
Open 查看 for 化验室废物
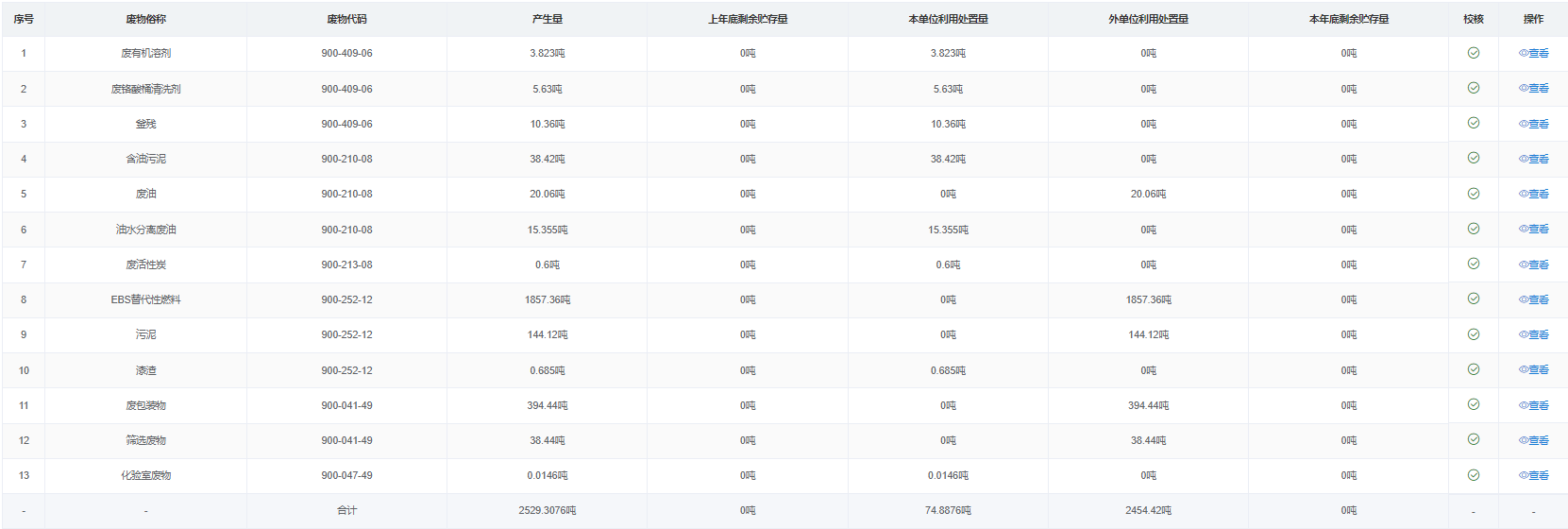click(x=1534, y=475)
